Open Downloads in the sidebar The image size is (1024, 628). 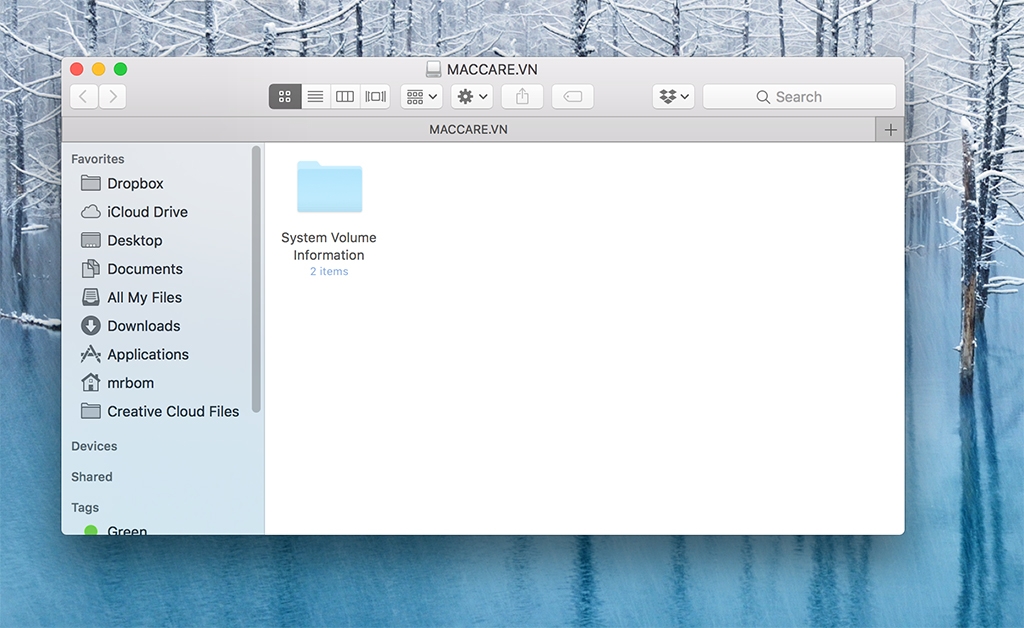(143, 326)
